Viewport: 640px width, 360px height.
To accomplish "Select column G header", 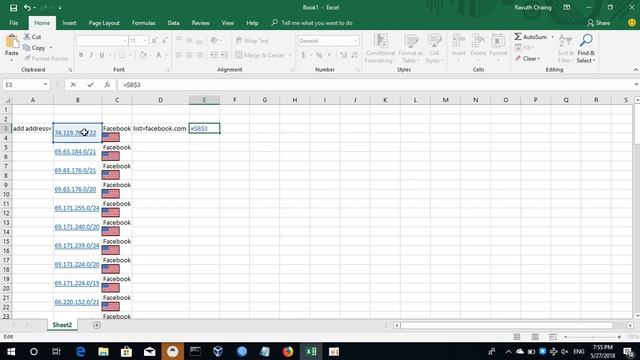I will (x=264, y=100).
